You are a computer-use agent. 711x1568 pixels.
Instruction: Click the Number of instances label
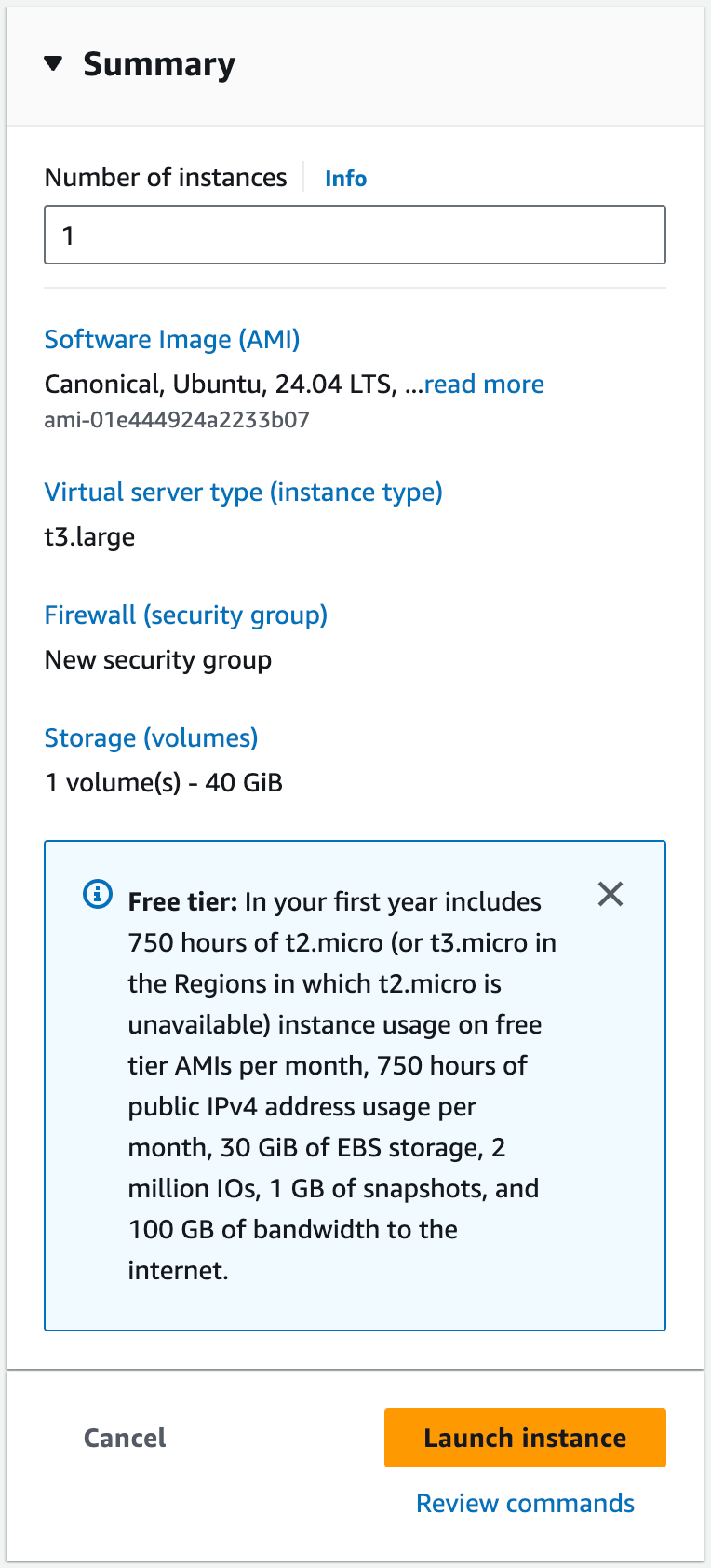pyautogui.click(x=166, y=178)
